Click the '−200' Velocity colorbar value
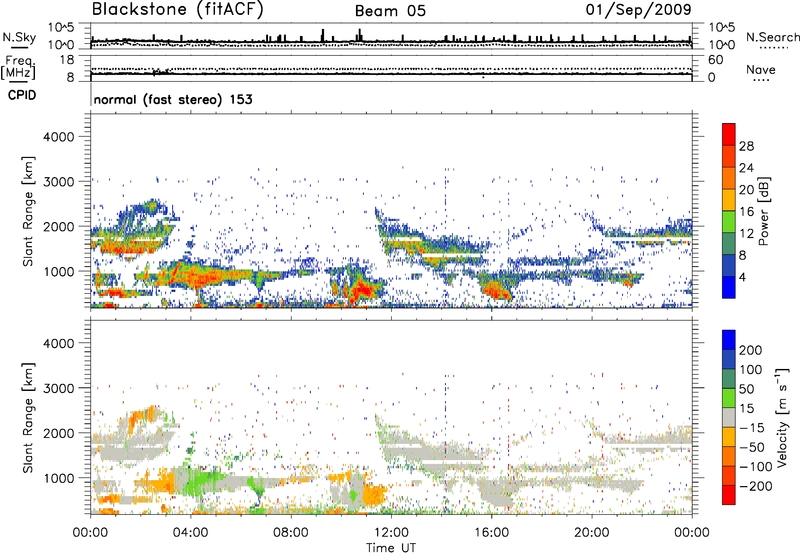800x554 pixels. 755,486
